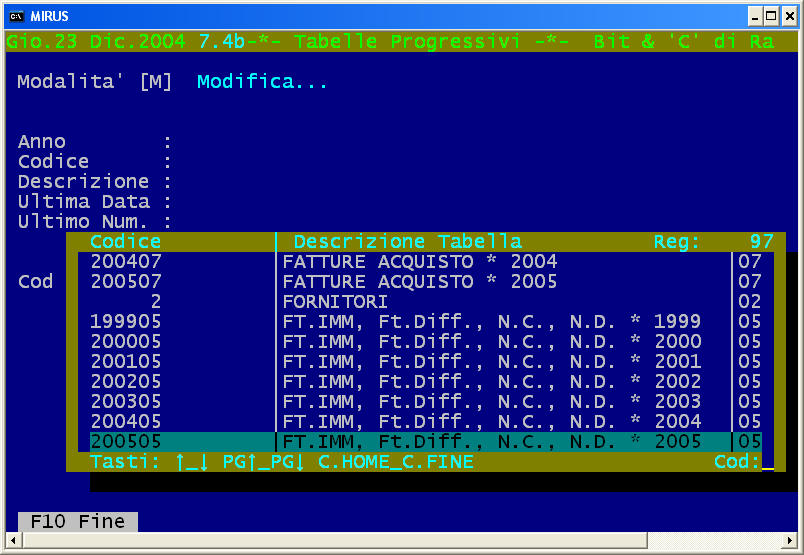
Task: Click the horizontal scrollbar right arrow
Action: pos(790,540)
